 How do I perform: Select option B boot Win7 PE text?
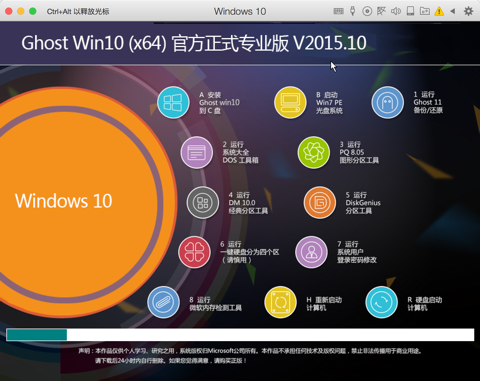pos(329,103)
